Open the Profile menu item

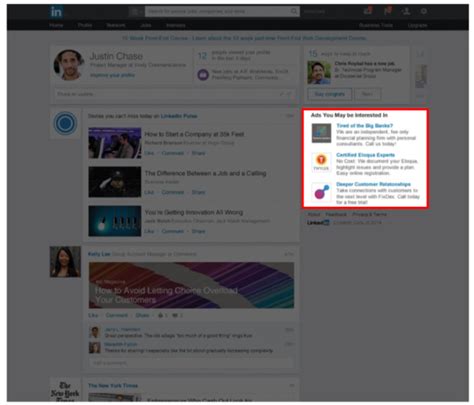tap(85, 25)
